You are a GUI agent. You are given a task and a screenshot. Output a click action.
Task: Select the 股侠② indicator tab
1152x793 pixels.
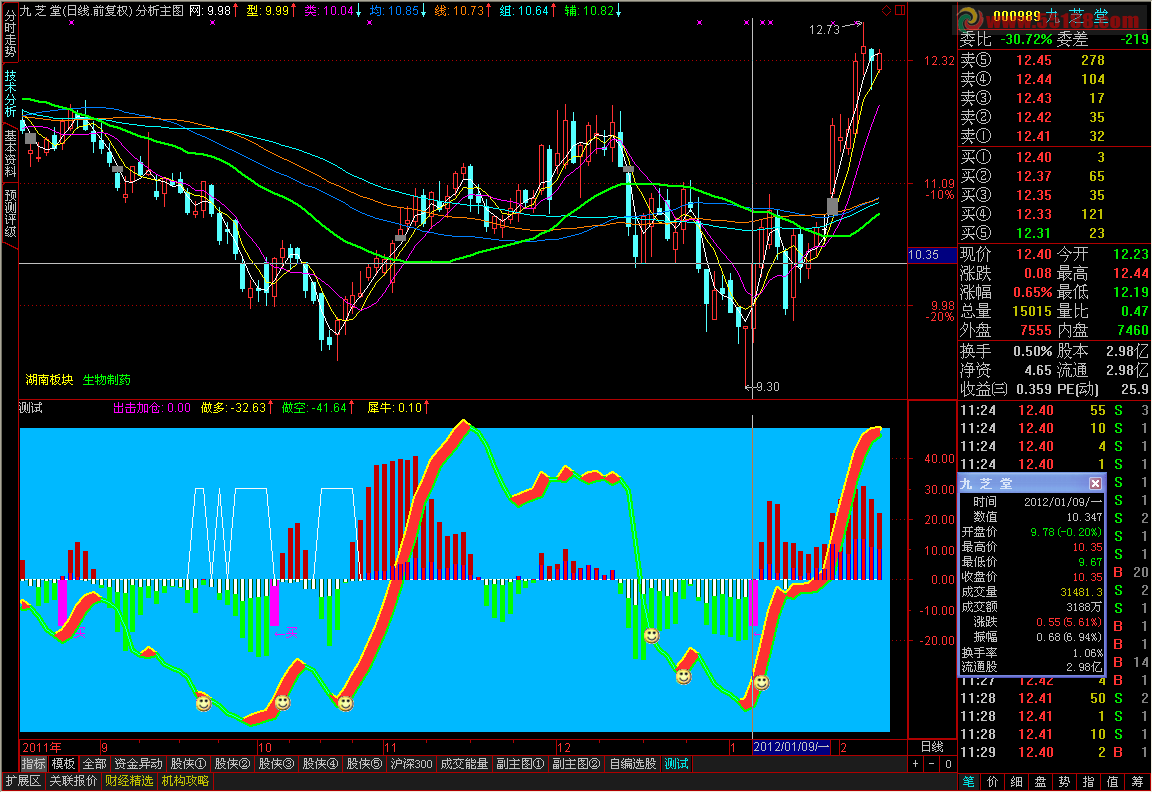point(232,764)
